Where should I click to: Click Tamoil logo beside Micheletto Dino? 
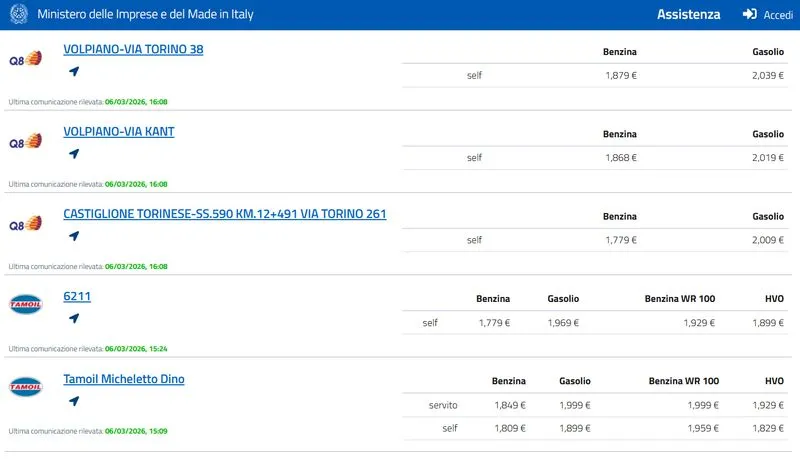click(25, 387)
